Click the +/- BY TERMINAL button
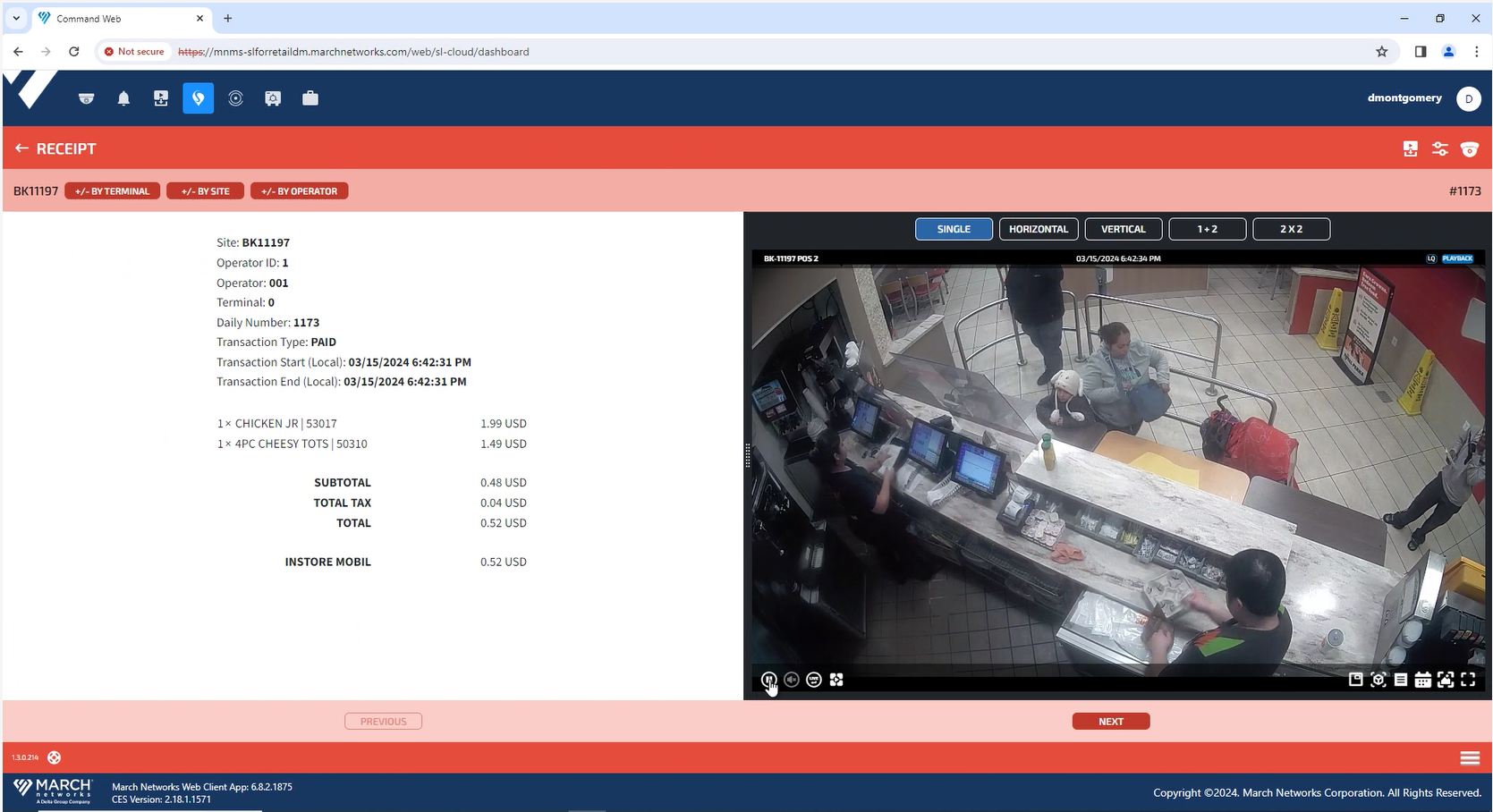This screenshot has height=812, width=1493. point(112,191)
